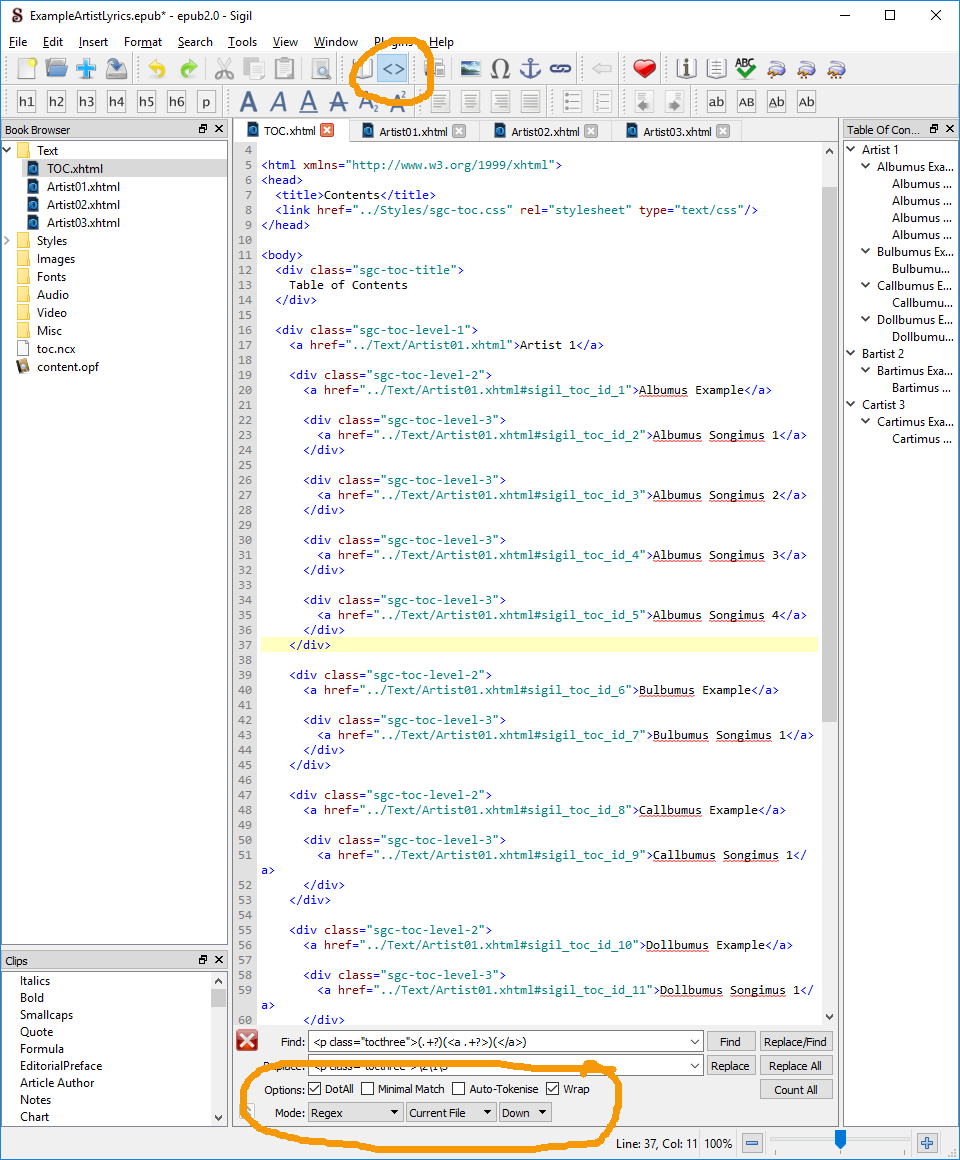The image size is (960, 1160).
Task: Open the Tools menu
Action: click(242, 42)
